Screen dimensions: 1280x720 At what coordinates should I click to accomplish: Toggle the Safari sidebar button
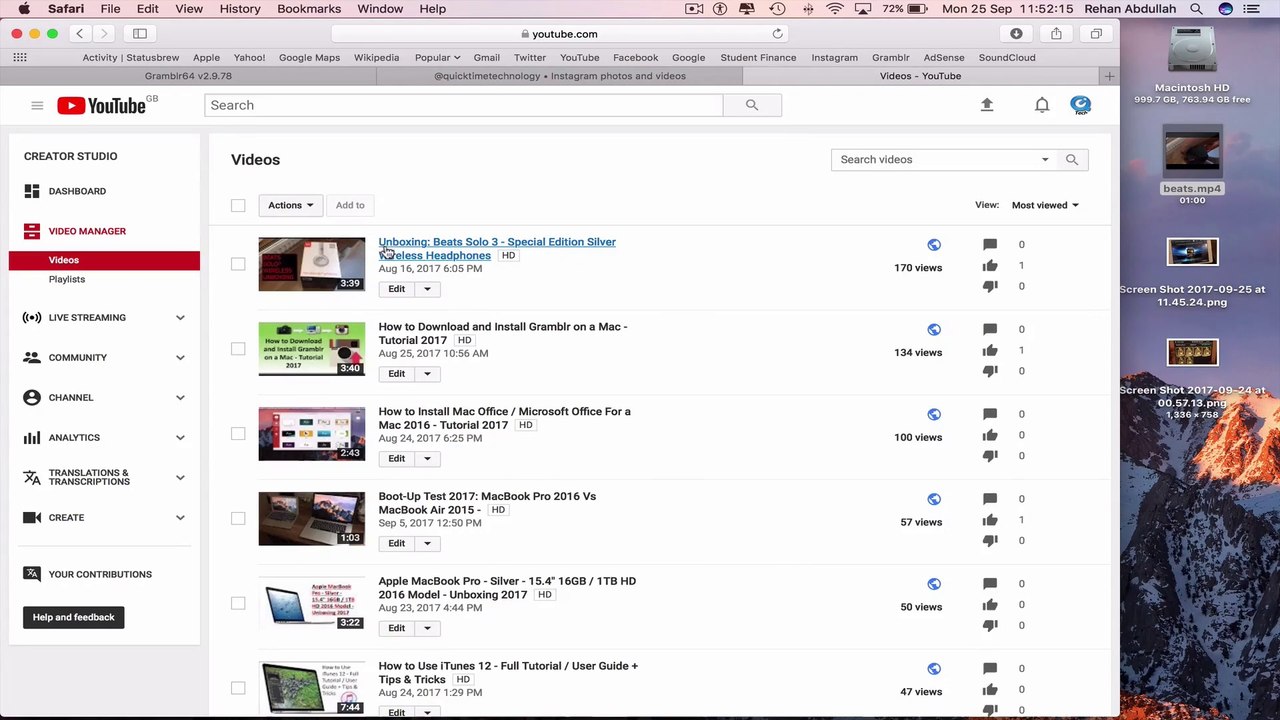point(140,34)
